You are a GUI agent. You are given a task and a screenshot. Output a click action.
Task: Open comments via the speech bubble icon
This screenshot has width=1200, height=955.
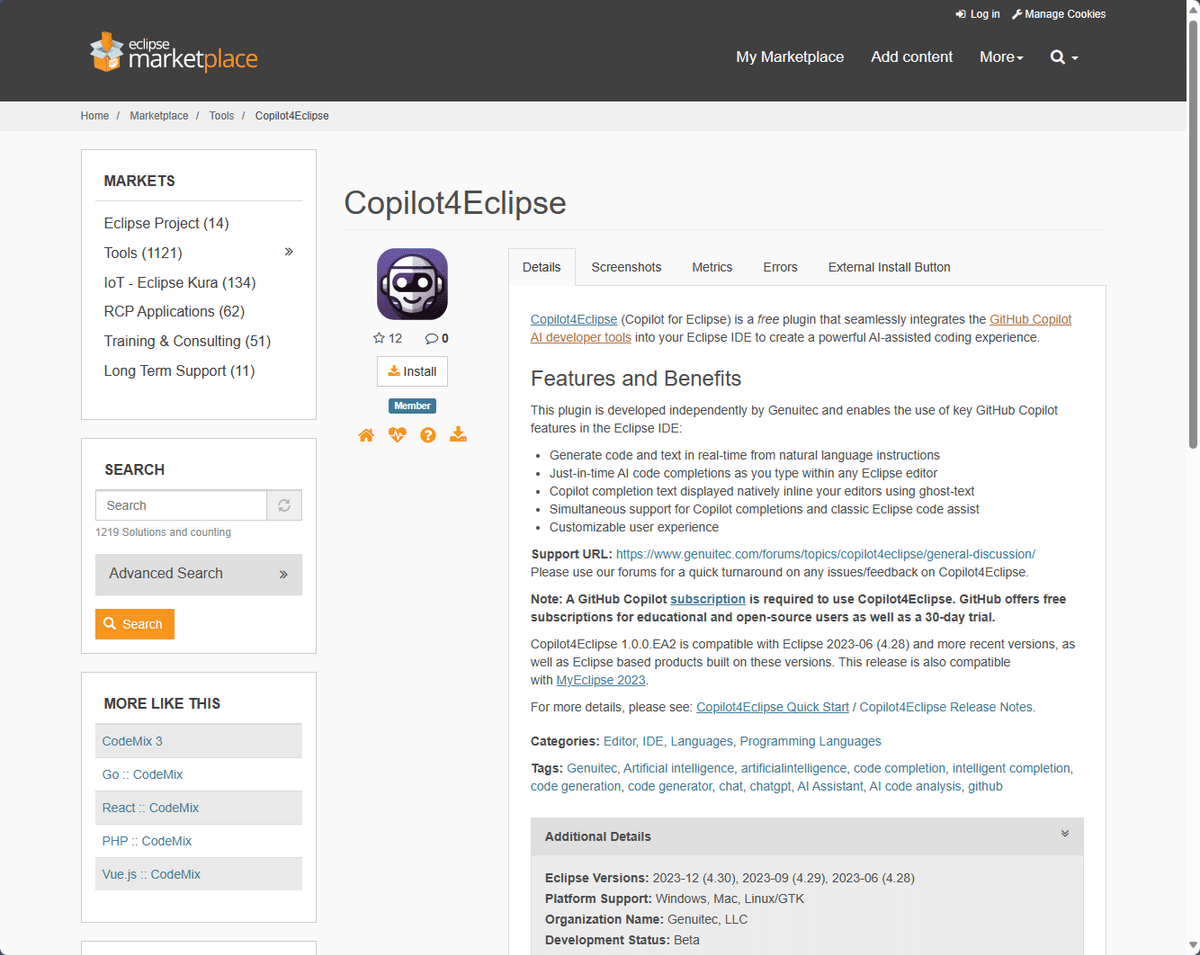pos(431,338)
